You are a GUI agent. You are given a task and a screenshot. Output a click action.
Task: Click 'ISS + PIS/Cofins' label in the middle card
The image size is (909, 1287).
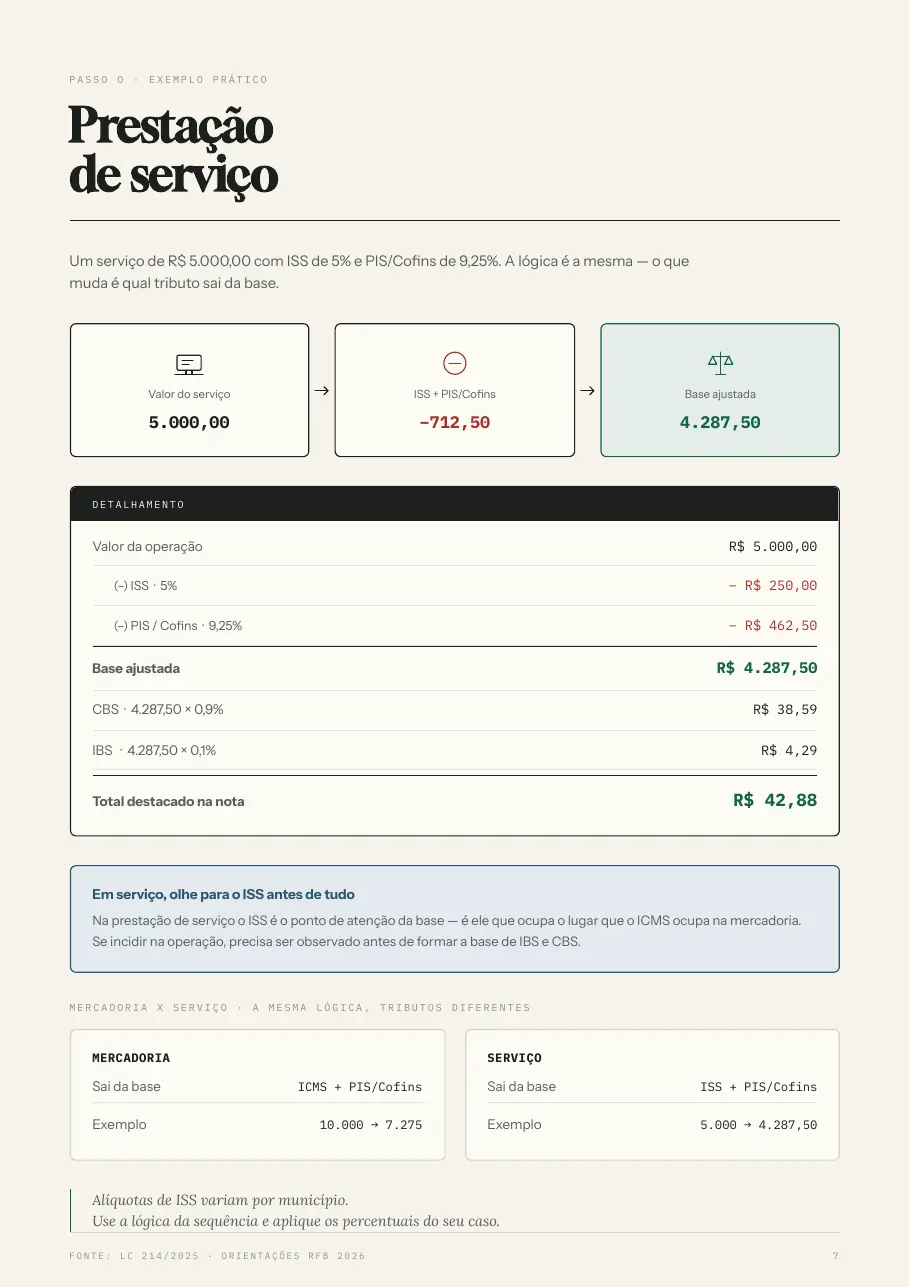point(455,394)
